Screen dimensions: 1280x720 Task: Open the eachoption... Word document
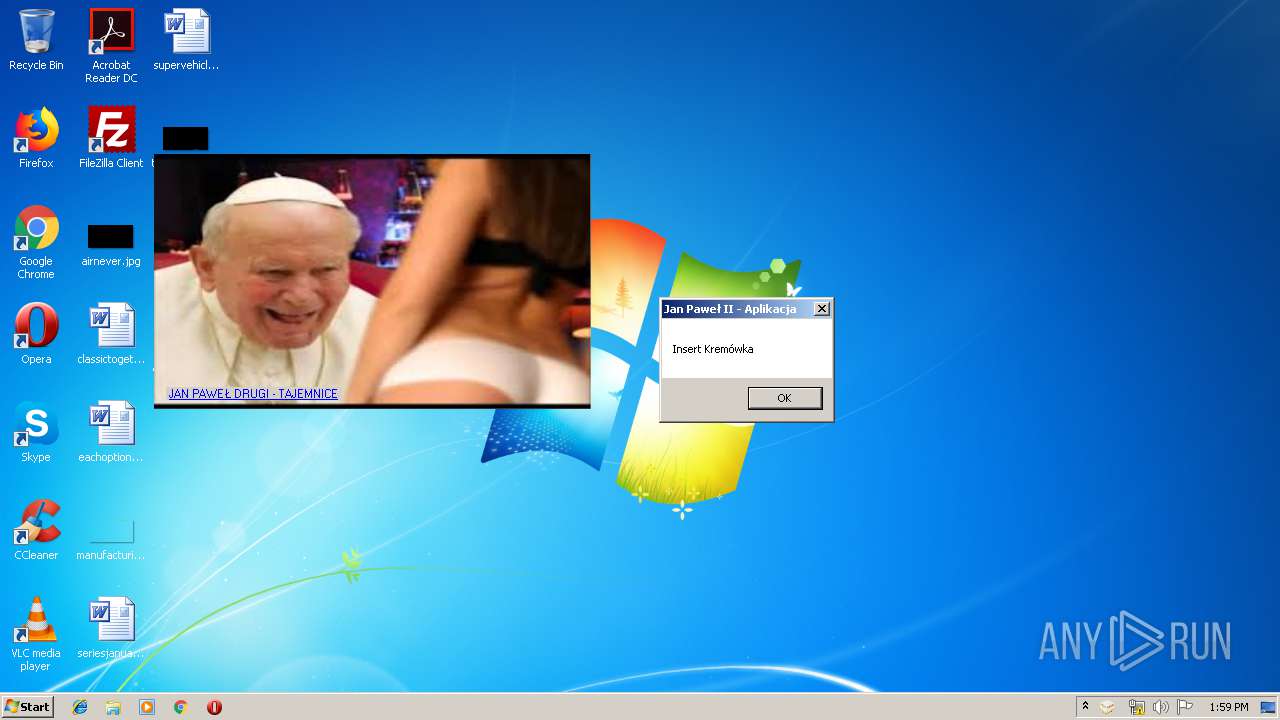tap(111, 432)
